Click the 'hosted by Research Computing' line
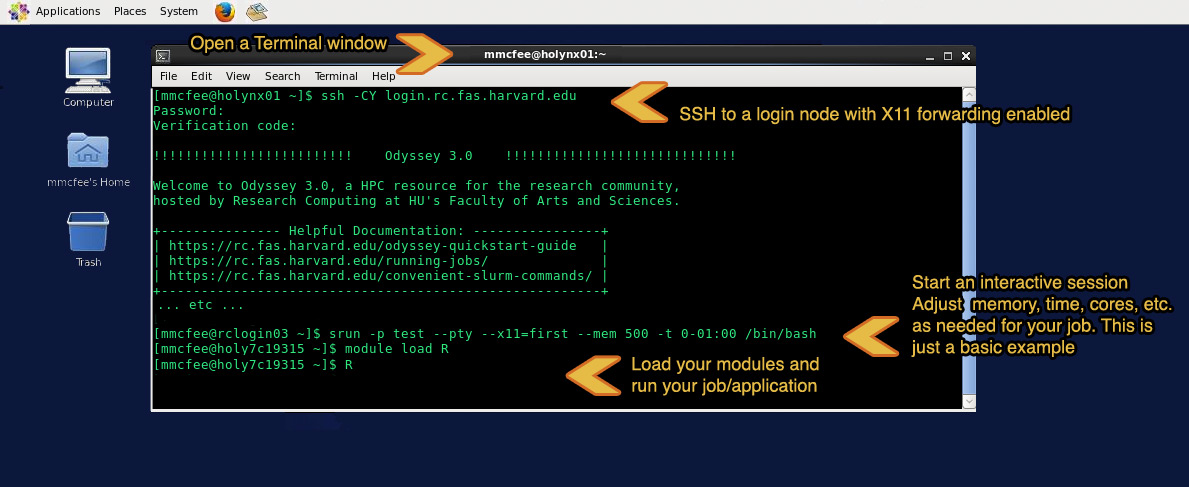 416,201
